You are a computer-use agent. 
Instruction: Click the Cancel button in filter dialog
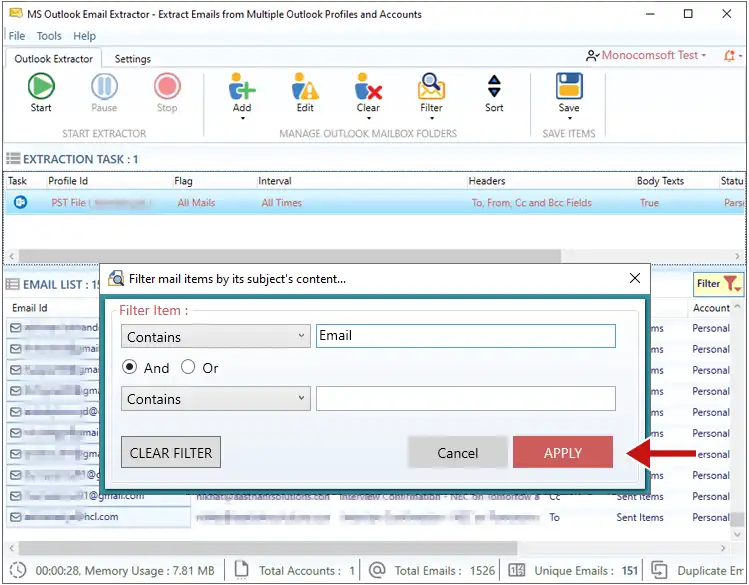point(457,452)
